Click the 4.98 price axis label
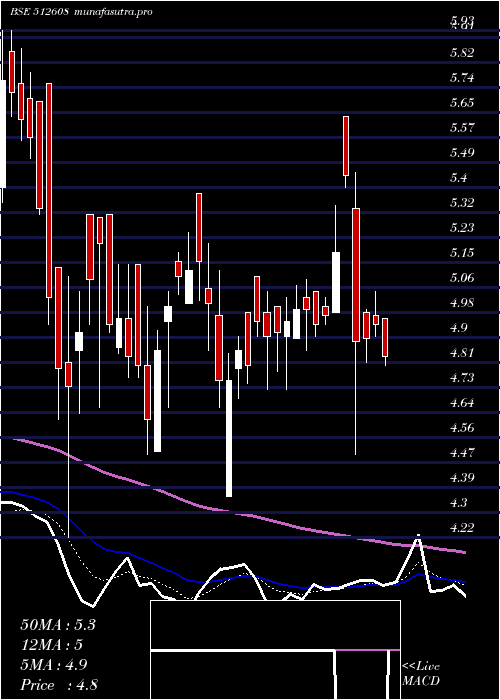This screenshot has width=500, height=700. click(x=462, y=303)
